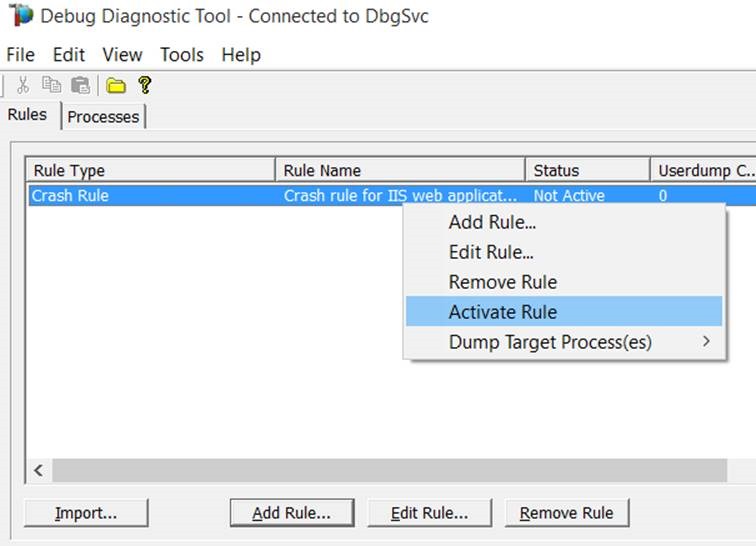This screenshot has width=756, height=546.
Task: Click the Copy toolbar icon
Action: pos(51,85)
